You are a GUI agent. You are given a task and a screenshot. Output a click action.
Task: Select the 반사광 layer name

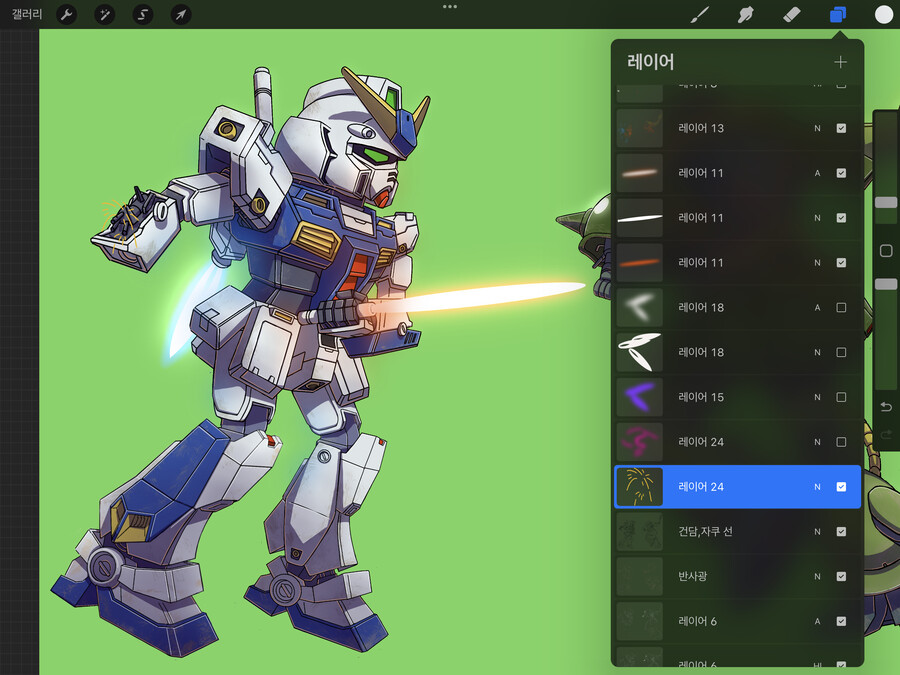point(692,576)
